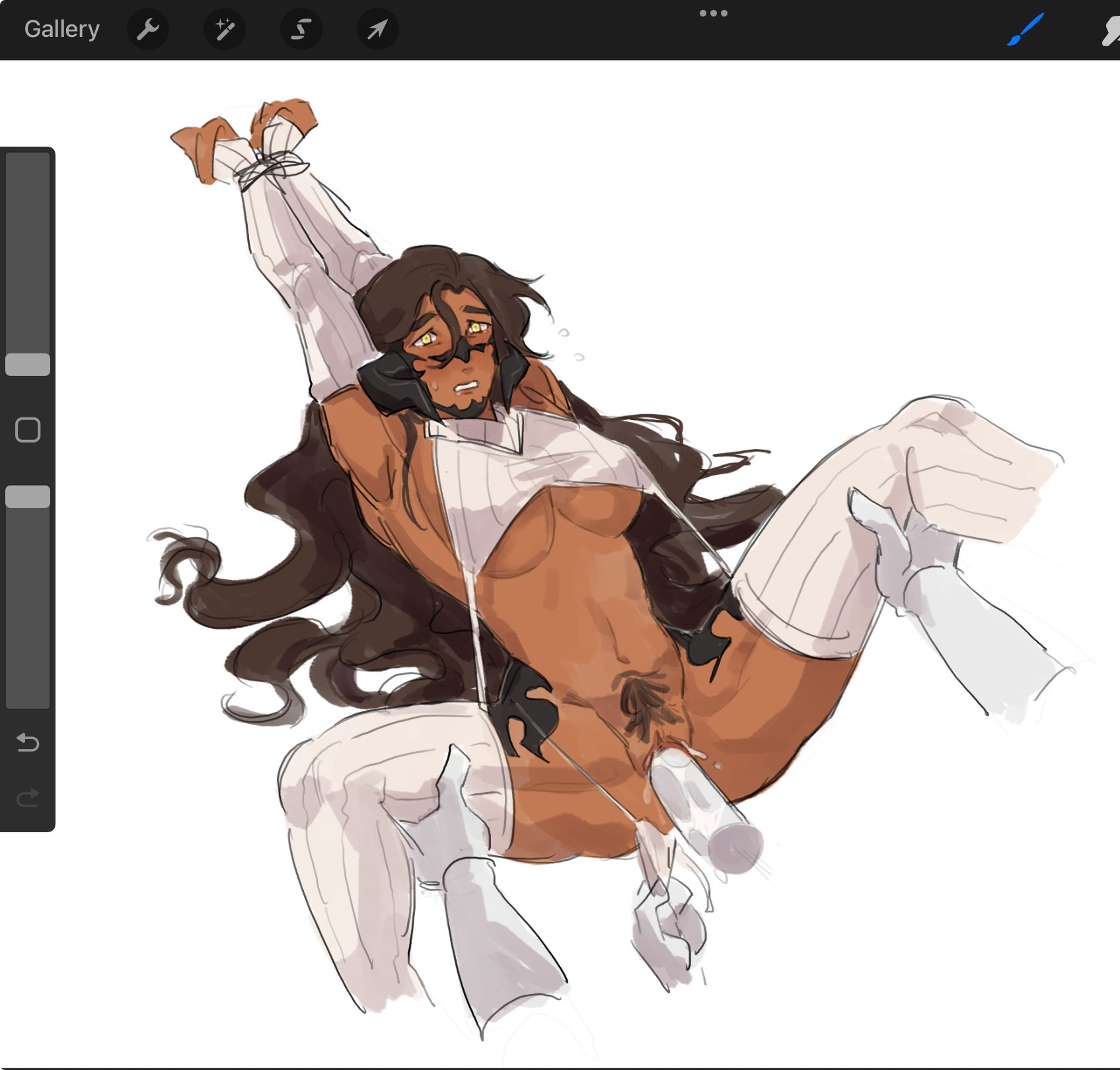Click the brush opacity slider handle
The height and width of the screenshot is (1070, 1120).
[x=28, y=497]
